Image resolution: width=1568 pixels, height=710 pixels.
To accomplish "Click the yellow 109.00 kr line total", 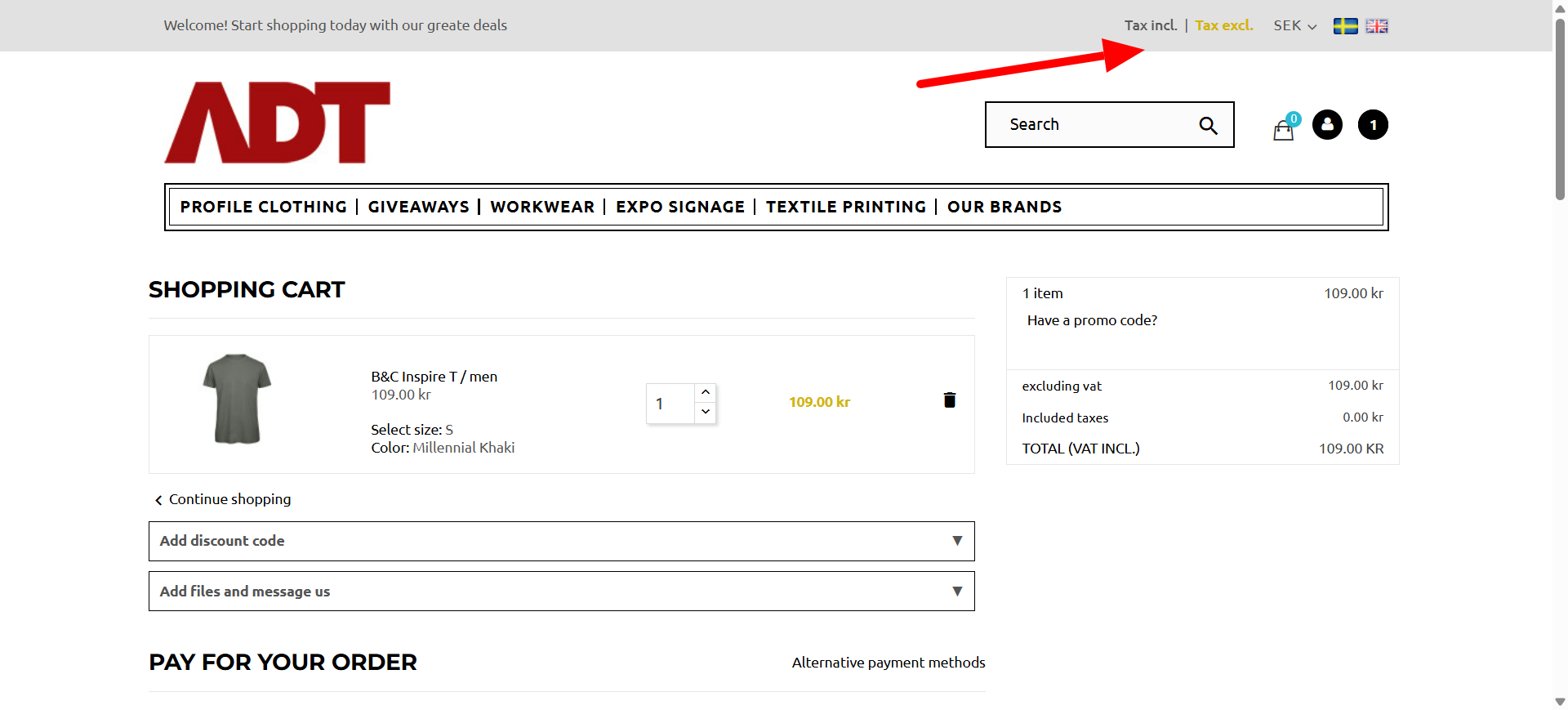I will [x=819, y=402].
